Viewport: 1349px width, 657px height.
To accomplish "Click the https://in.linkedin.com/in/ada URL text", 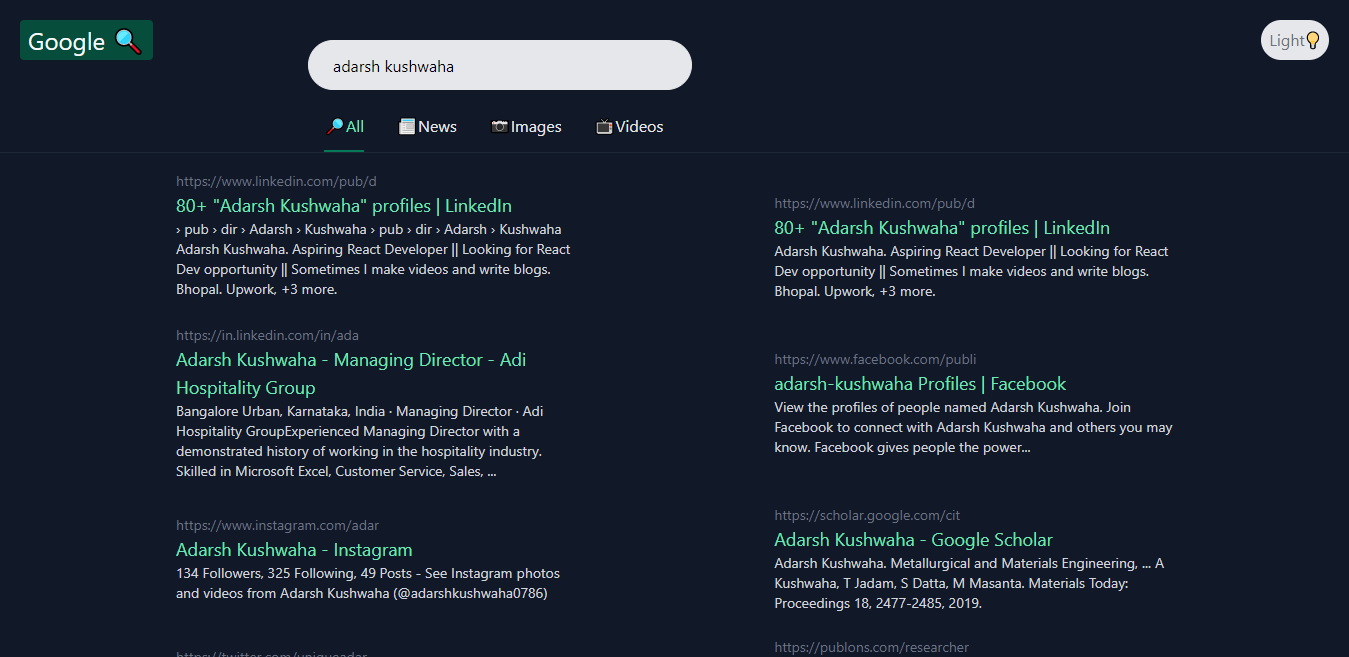I will pyautogui.click(x=267, y=335).
